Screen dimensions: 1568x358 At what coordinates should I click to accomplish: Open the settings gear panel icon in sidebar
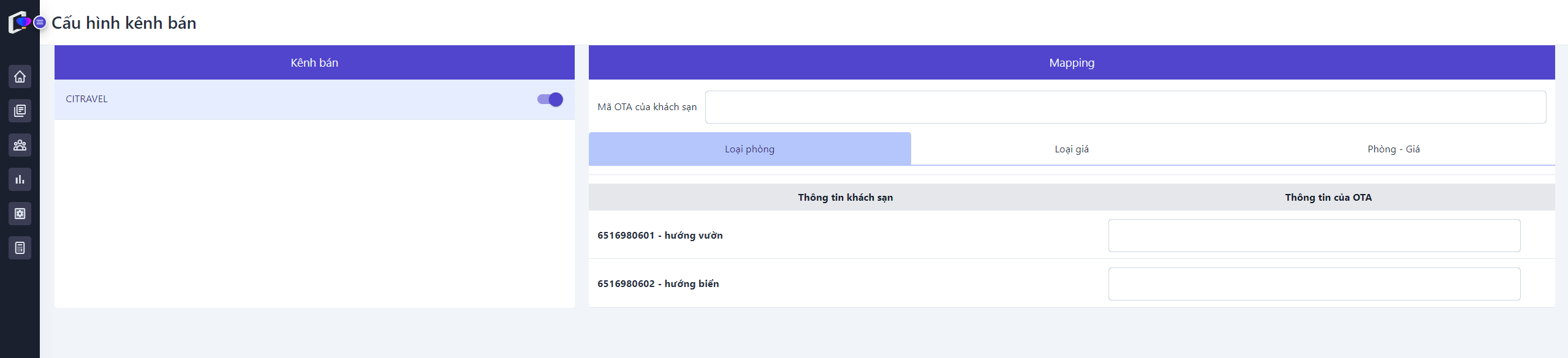20,214
